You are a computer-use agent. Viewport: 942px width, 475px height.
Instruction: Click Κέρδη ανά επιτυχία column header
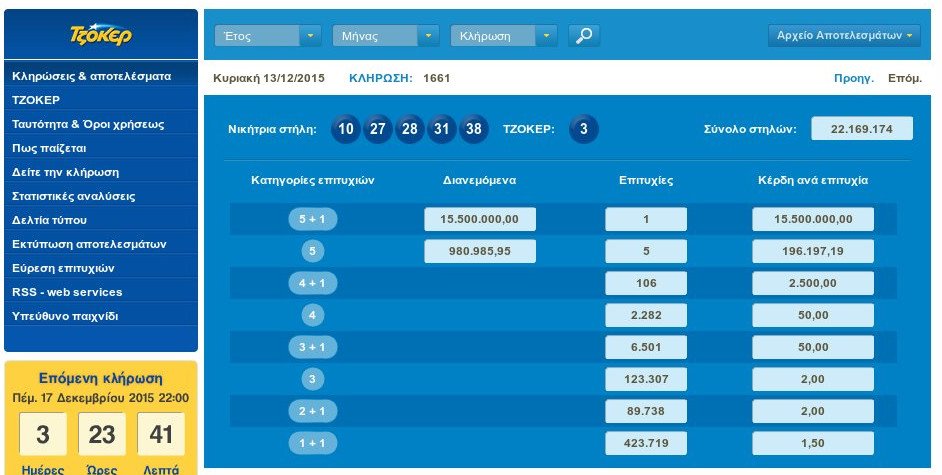(x=813, y=180)
